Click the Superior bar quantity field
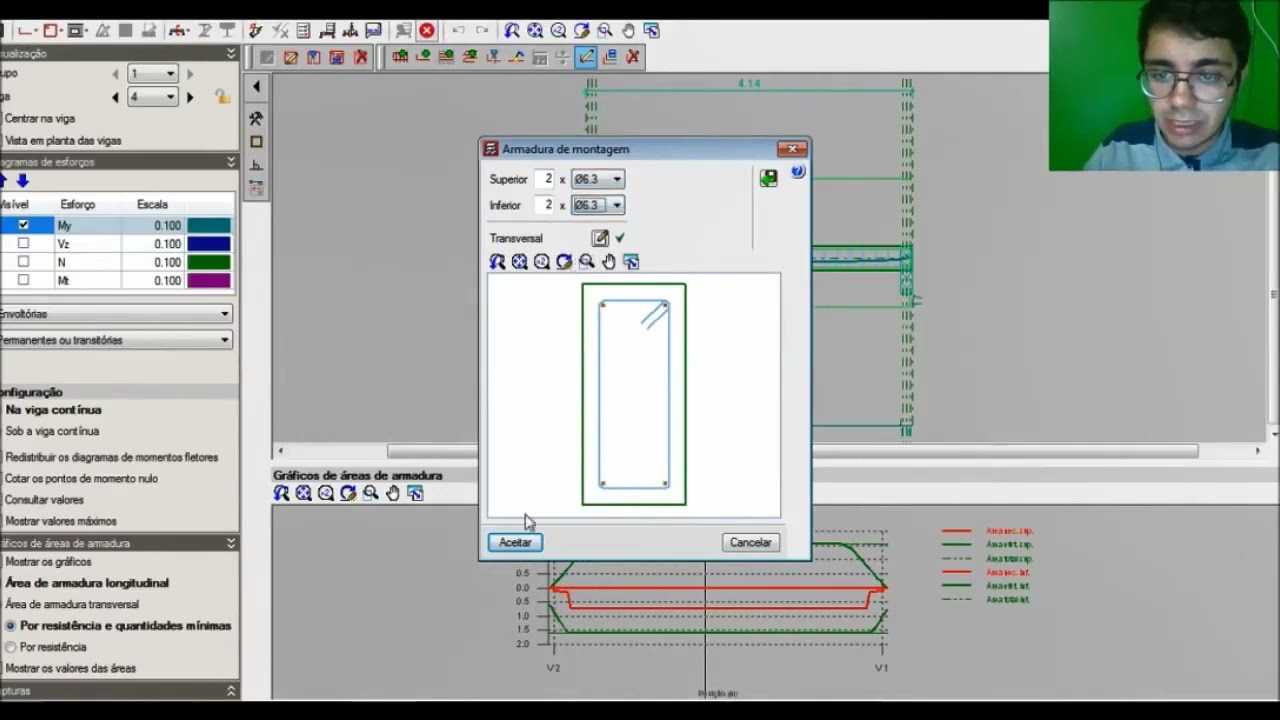This screenshot has width=1280, height=720. tap(544, 179)
